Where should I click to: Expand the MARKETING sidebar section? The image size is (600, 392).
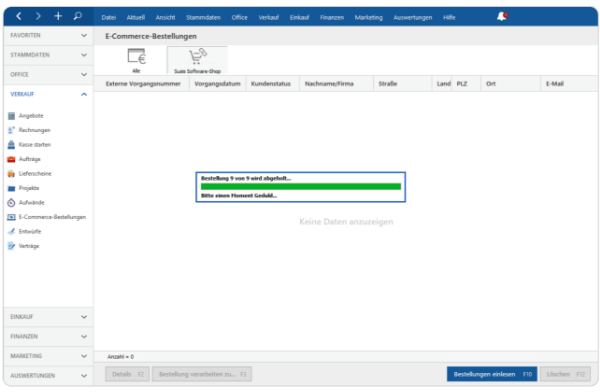(x=48, y=356)
